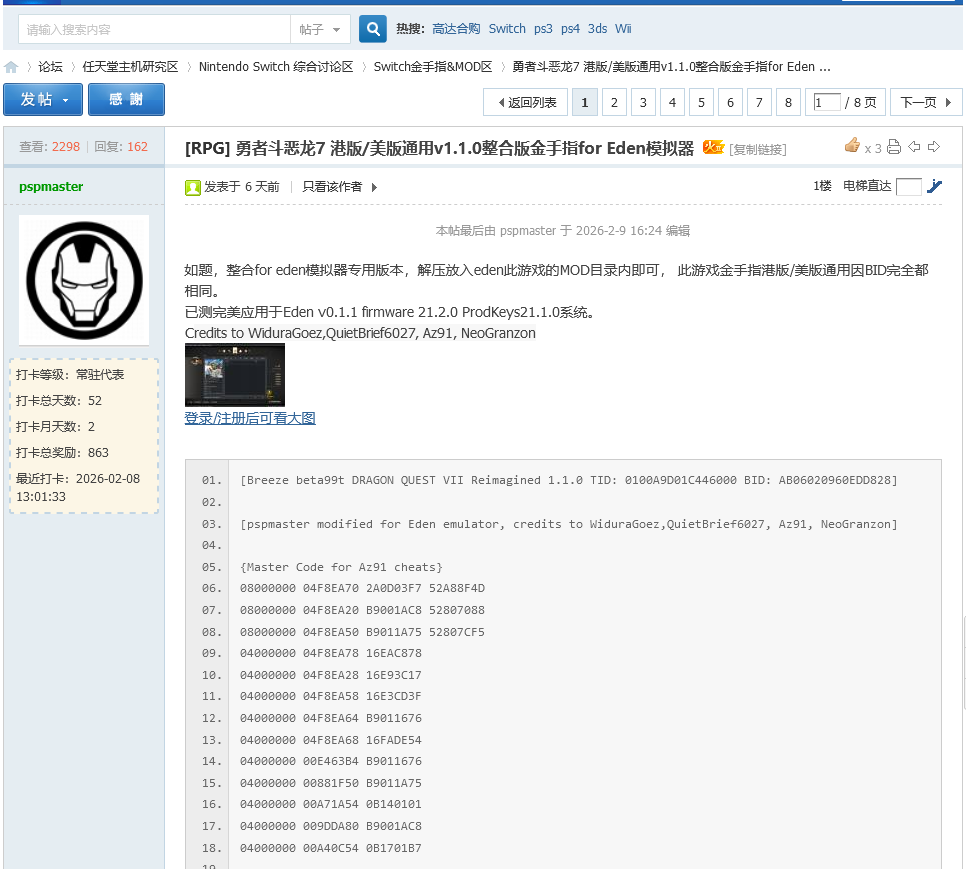Open 任天堂主机研究区 breadcrumb

tap(130, 67)
